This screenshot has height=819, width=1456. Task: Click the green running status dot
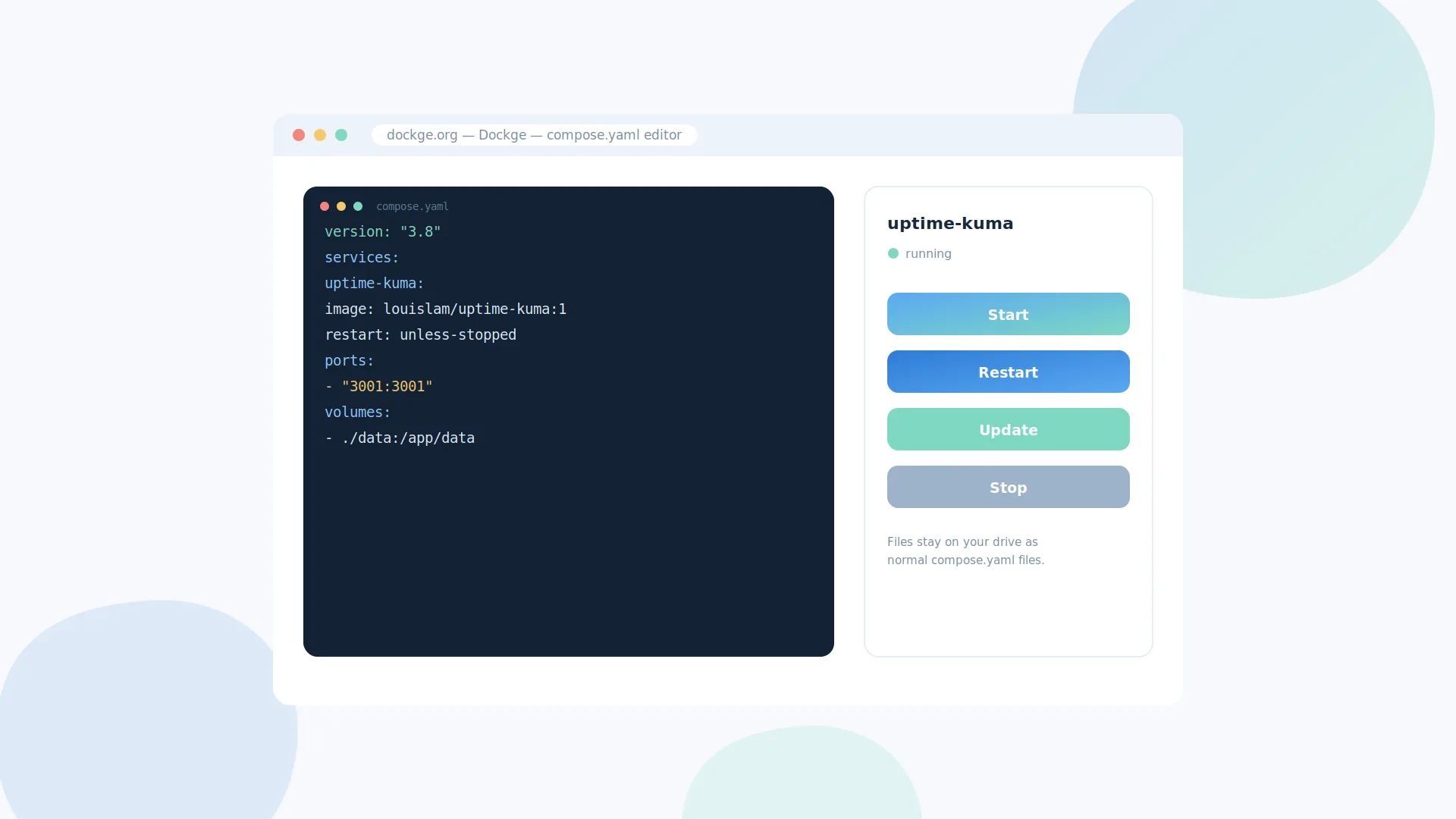point(893,253)
